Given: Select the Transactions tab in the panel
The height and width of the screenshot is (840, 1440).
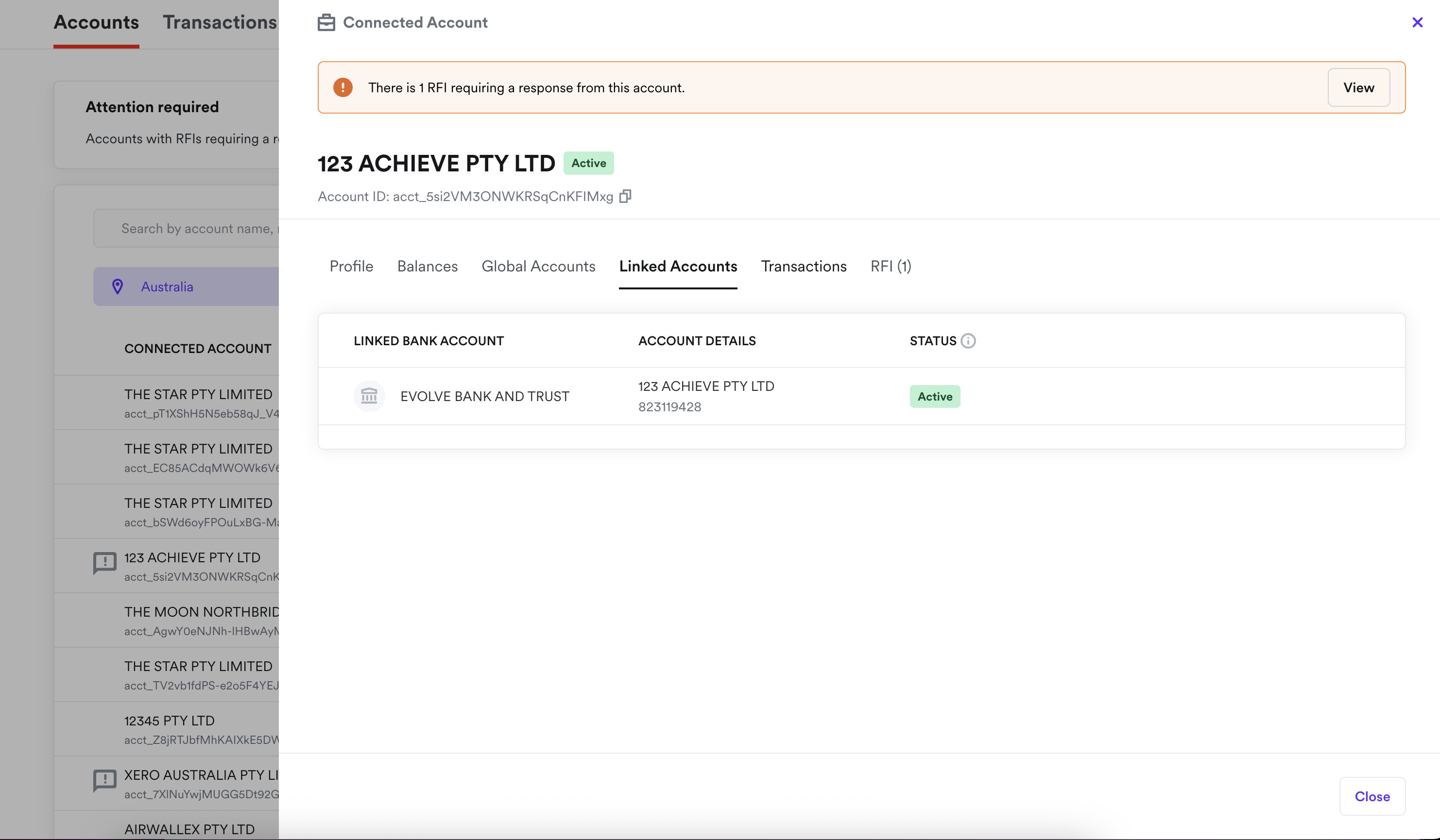Looking at the screenshot, I should (804, 266).
